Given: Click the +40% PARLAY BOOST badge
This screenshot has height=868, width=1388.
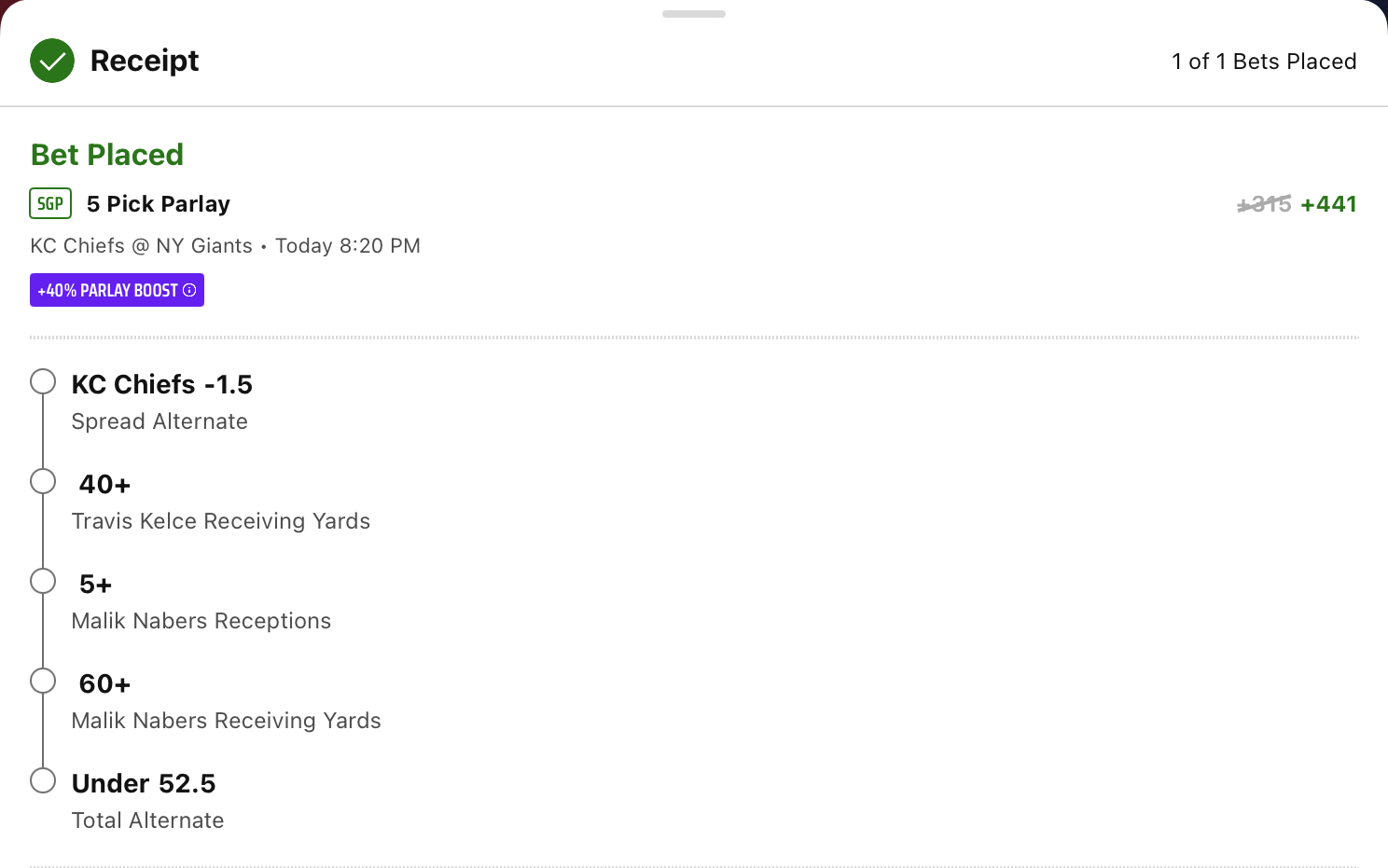Looking at the screenshot, I should coord(117,290).
